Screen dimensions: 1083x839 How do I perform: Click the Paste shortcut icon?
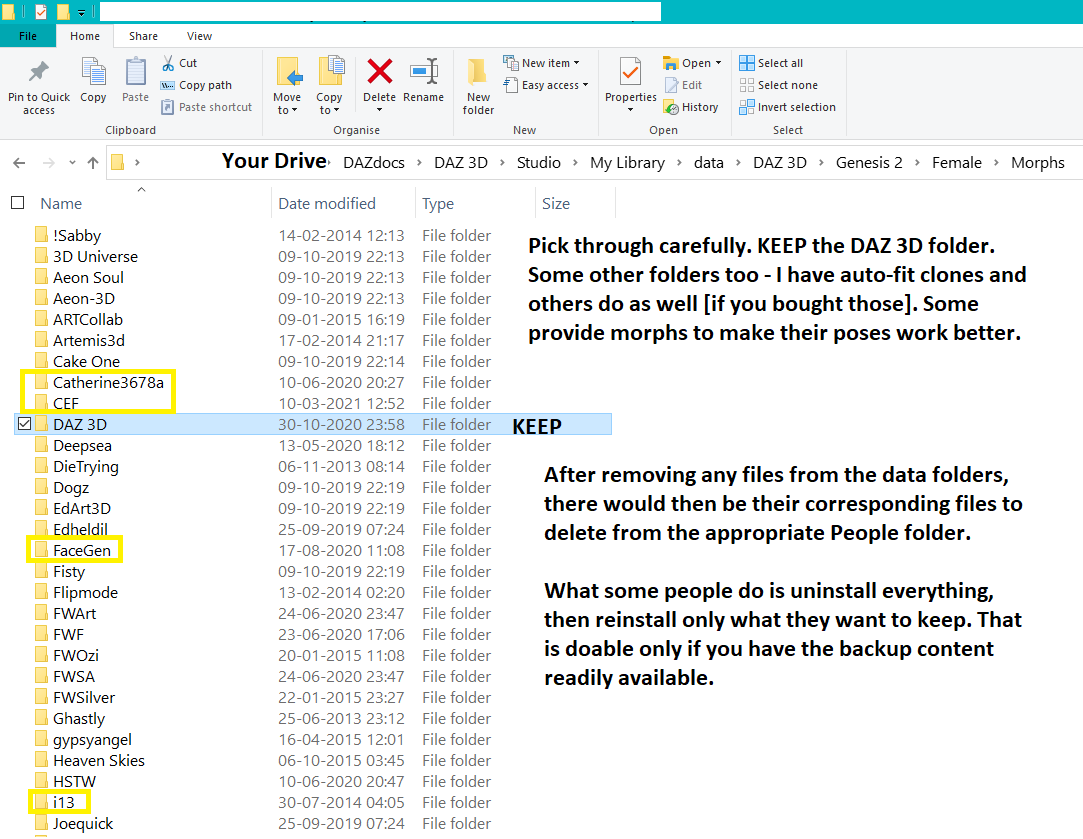[167, 107]
